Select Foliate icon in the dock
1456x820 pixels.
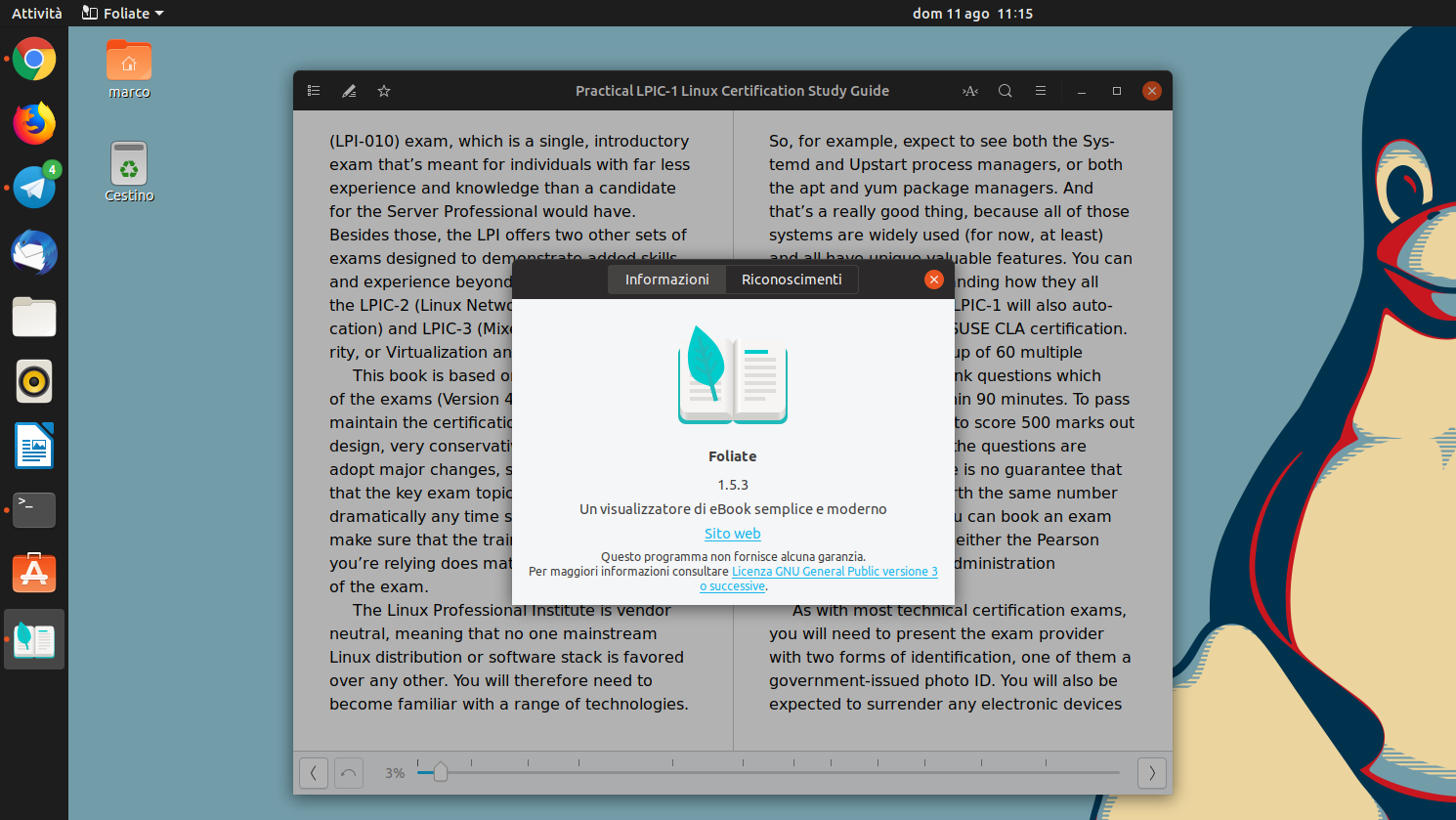[x=34, y=639]
